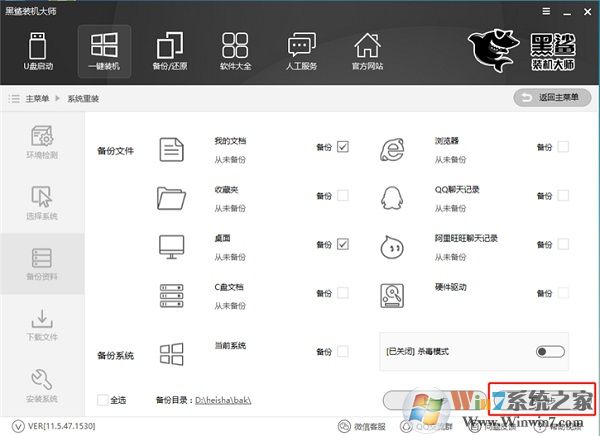Image resolution: width=600 pixels, height=436 pixels.
Task: Turn on the 杀毒模式 switch
Action: click(550, 351)
